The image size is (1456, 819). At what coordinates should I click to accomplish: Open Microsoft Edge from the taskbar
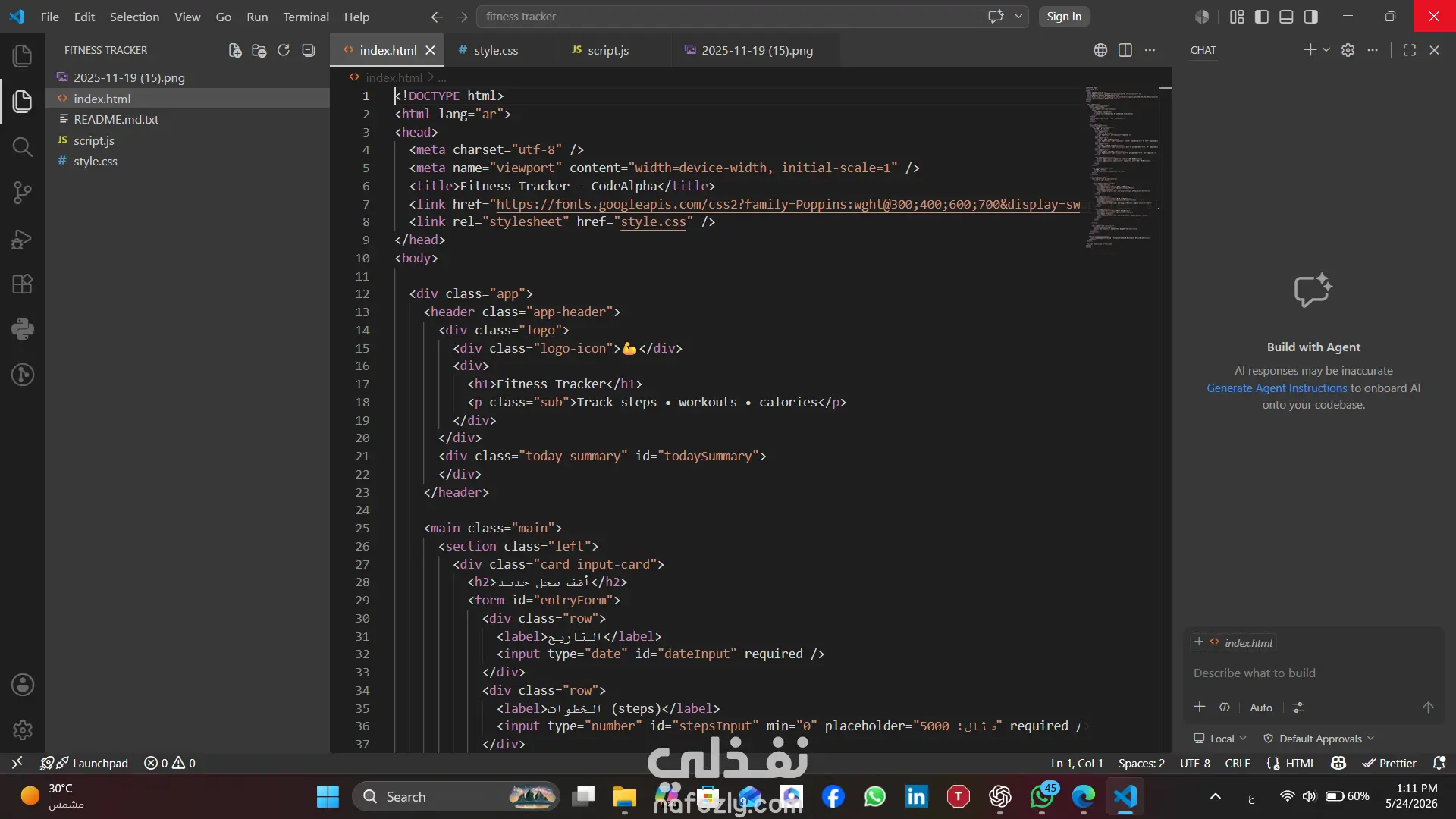point(1084,796)
